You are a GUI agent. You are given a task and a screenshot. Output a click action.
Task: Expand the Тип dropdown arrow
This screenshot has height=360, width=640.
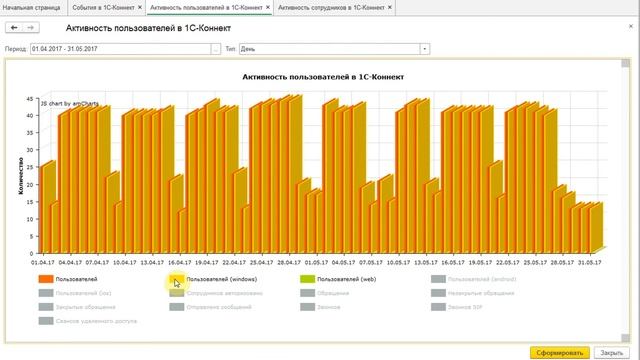click(424, 49)
